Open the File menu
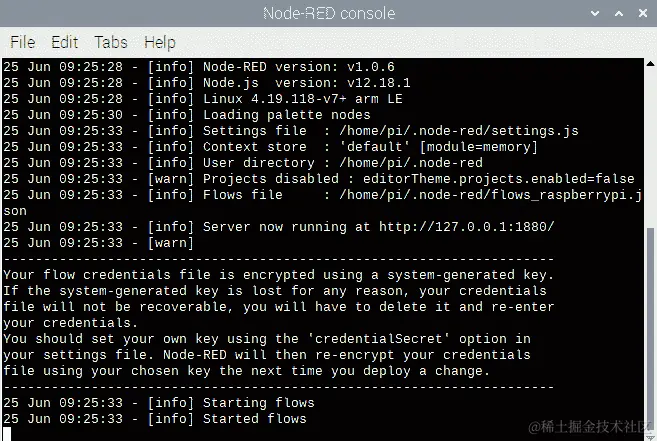This screenshot has height=441, width=657. [23, 42]
